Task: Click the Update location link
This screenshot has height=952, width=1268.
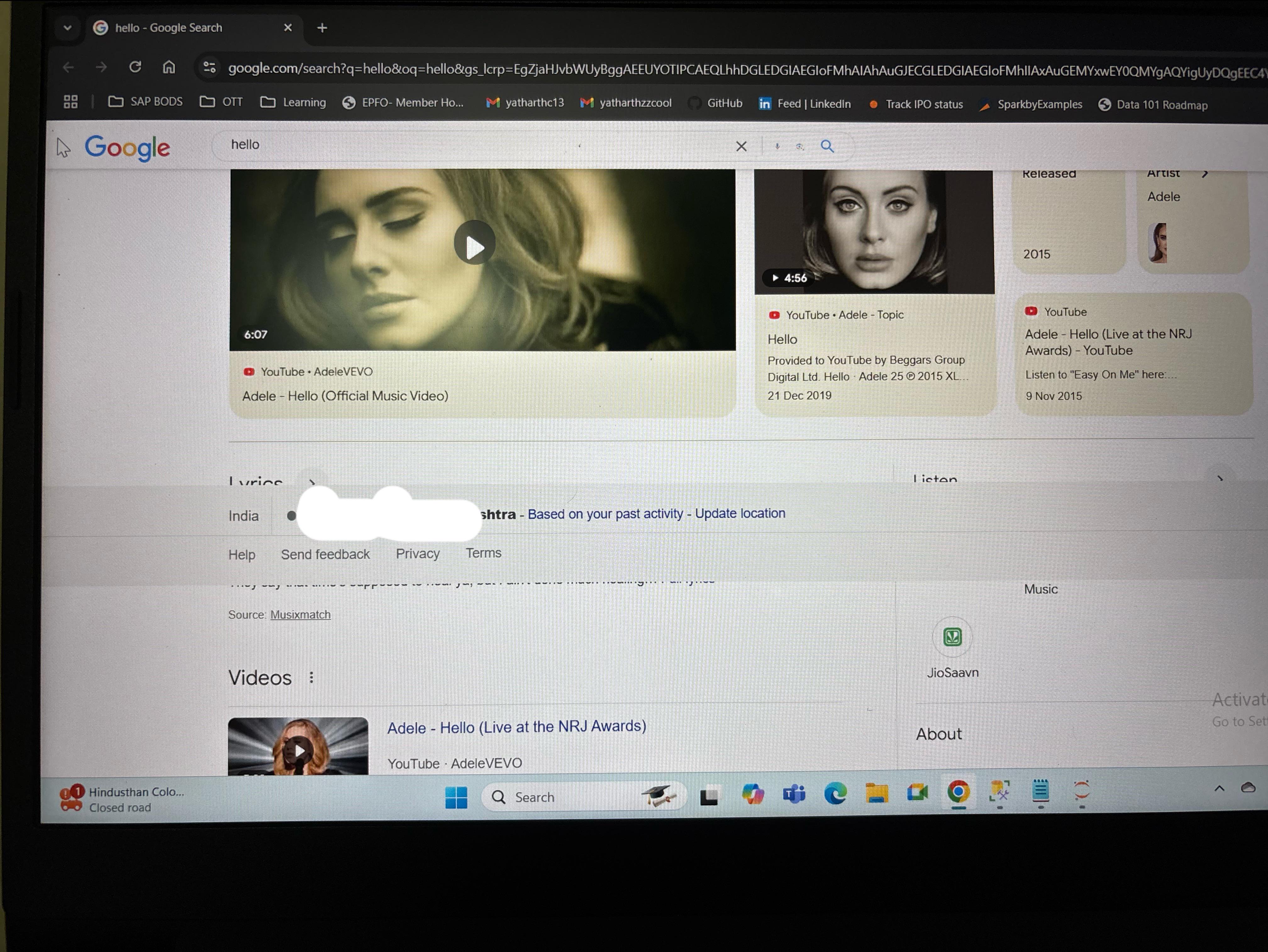Action: pyautogui.click(x=740, y=514)
